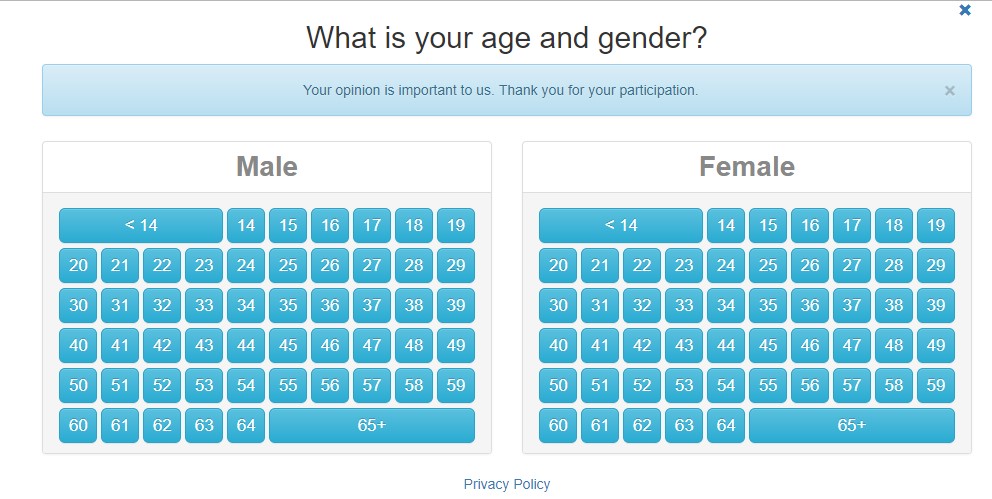Viewport: 992px width, 499px height.
Task: Select Male 65+ age button
Action: pyautogui.click(x=371, y=425)
